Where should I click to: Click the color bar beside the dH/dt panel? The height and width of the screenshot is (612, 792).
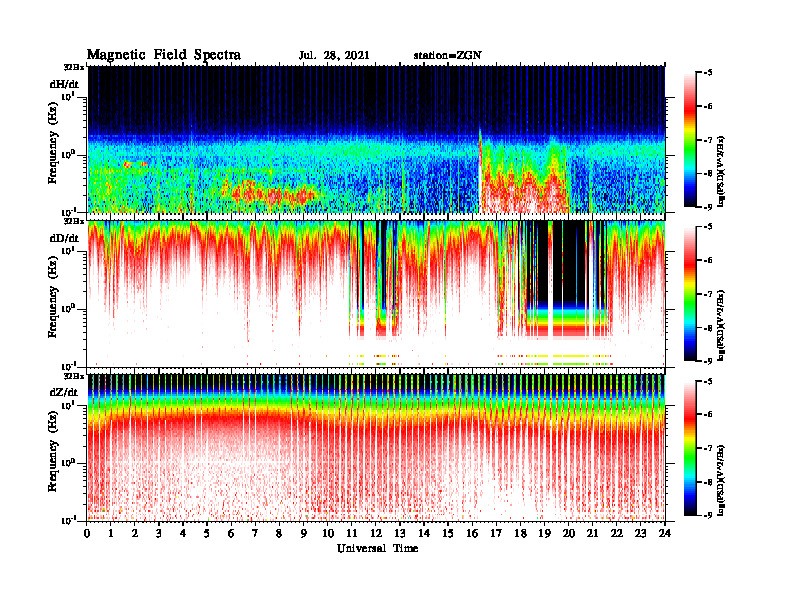tap(690, 140)
